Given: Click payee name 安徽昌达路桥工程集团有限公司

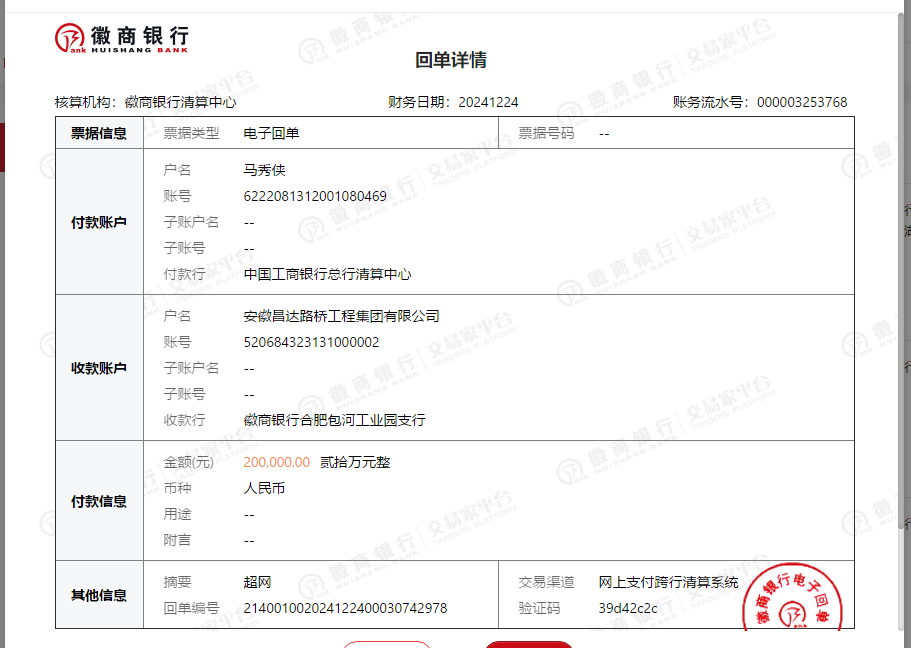Looking at the screenshot, I should click(341, 316).
